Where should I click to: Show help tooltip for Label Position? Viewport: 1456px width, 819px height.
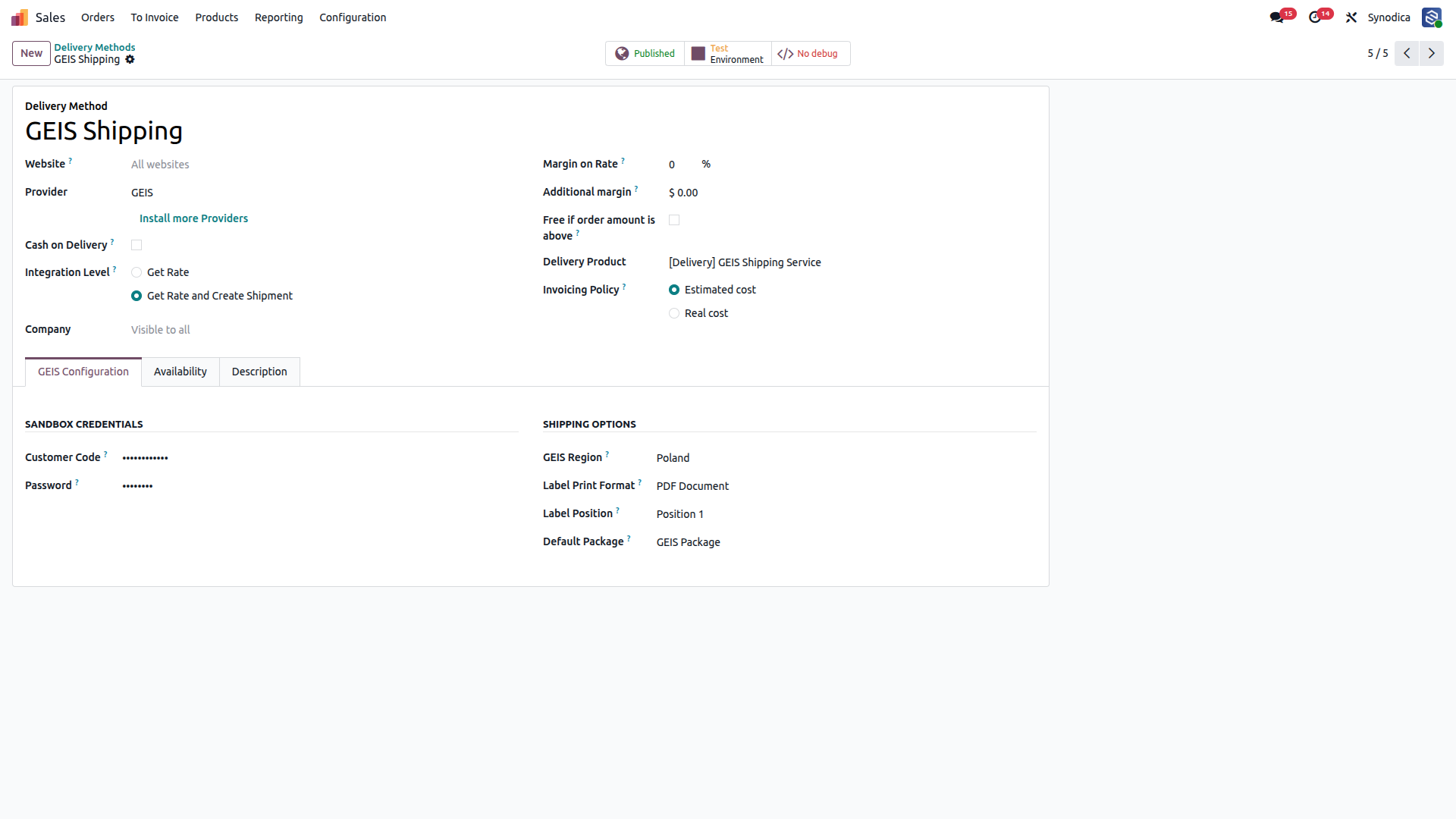click(x=618, y=510)
